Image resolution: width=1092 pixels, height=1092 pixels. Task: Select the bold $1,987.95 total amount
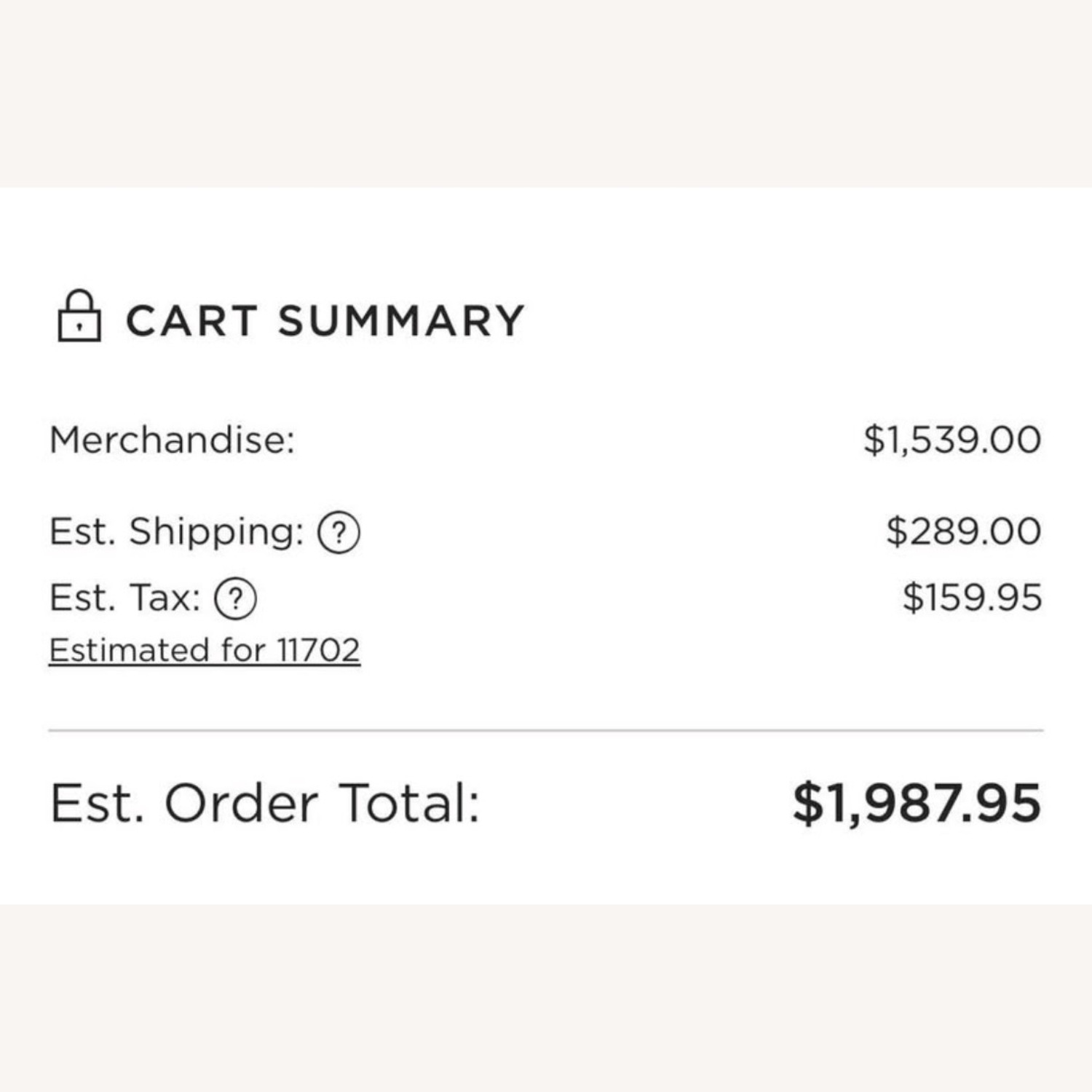[x=917, y=804]
